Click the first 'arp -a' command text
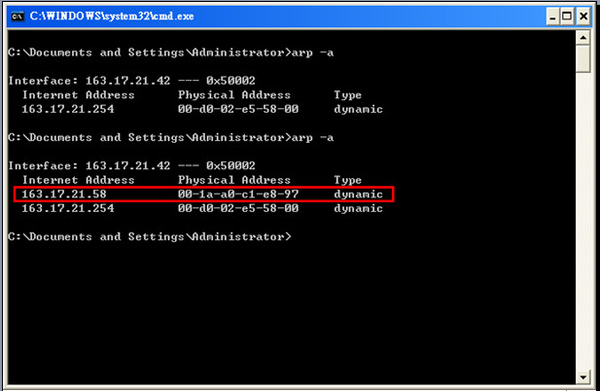Image resolution: width=600 pixels, height=391 pixels. tap(312, 53)
